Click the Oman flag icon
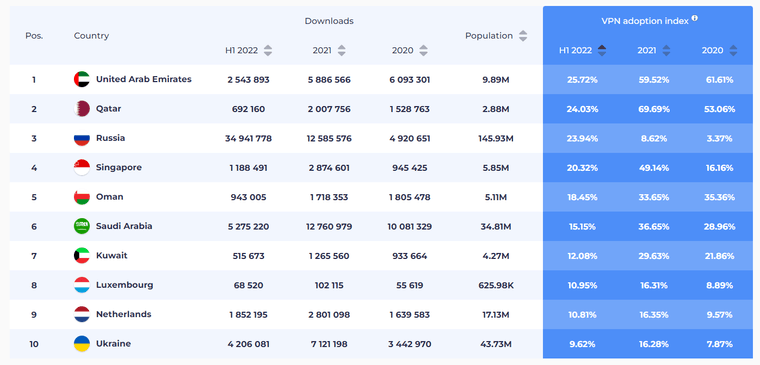This screenshot has width=760, height=365. (82, 197)
